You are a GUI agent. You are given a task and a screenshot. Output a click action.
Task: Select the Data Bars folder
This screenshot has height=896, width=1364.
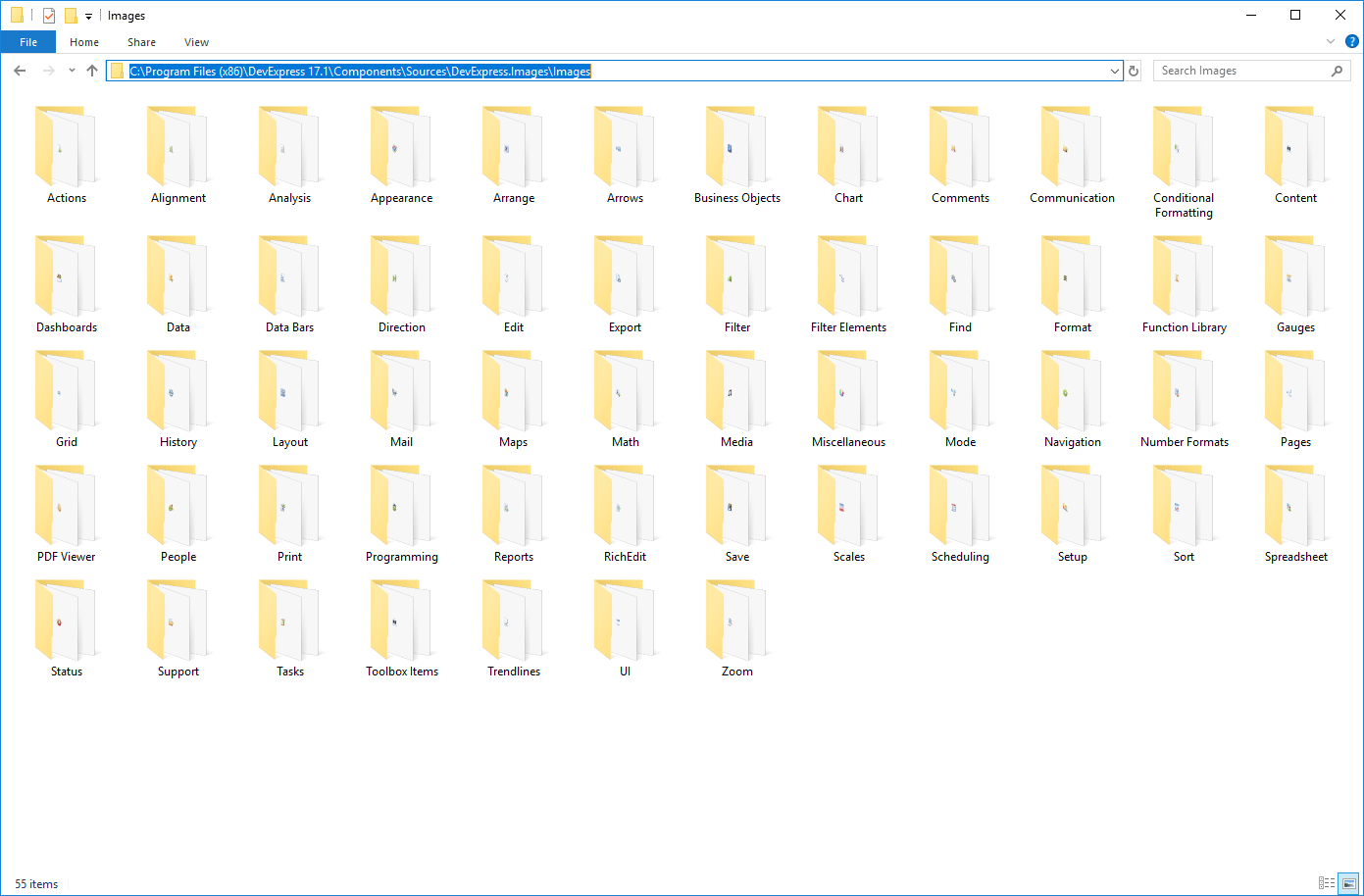[x=290, y=285]
